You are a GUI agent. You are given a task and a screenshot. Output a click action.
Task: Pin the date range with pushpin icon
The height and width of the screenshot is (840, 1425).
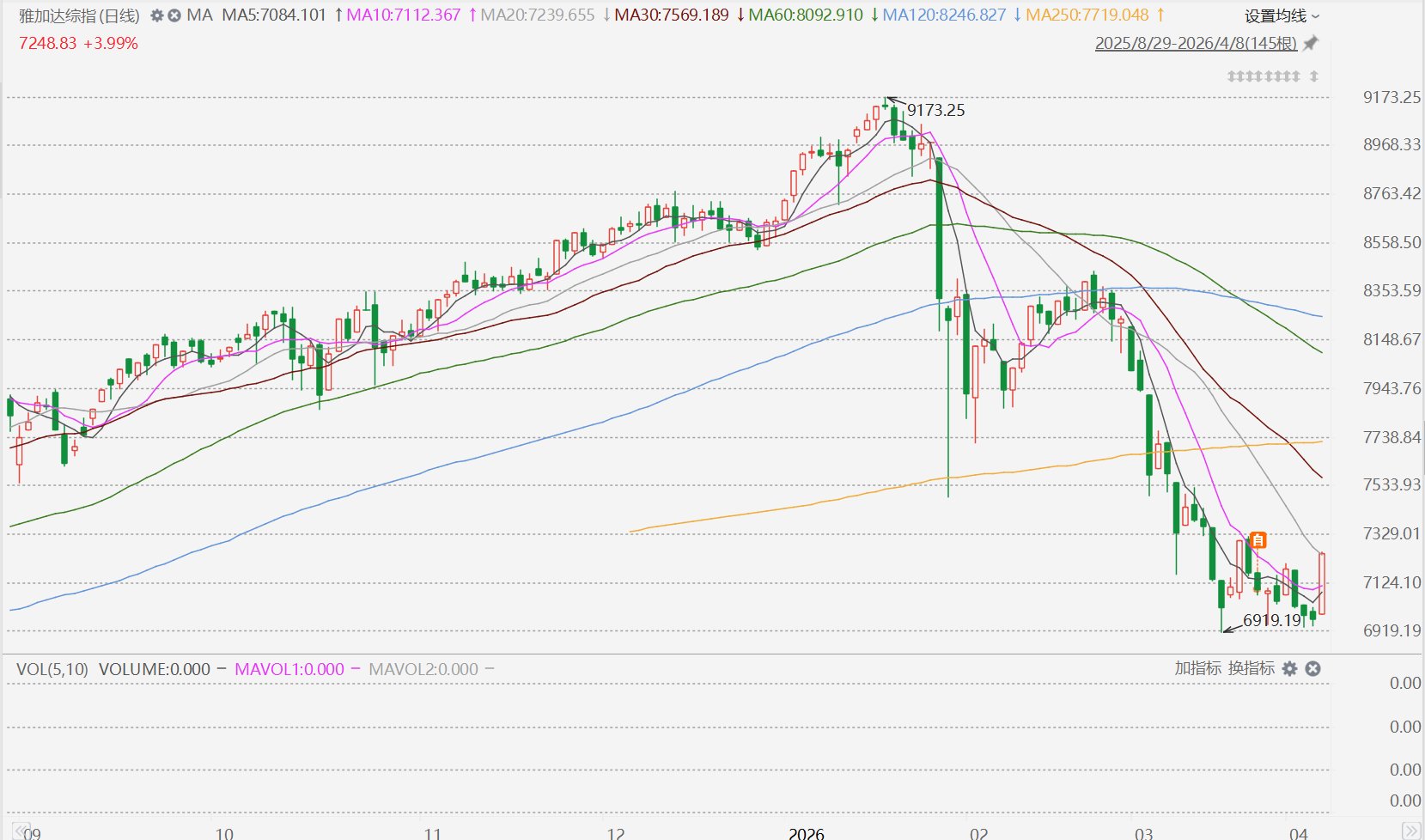(x=1311, y=43)
